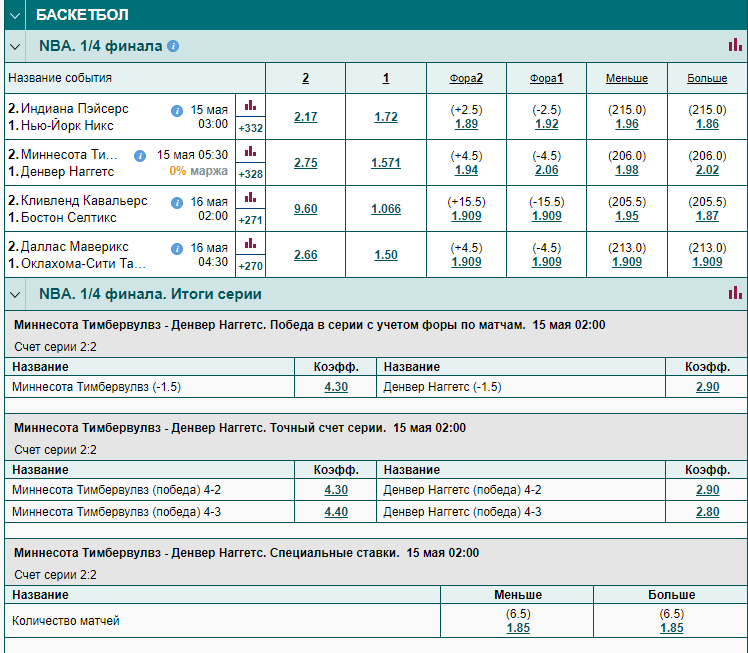The height and width of the screenshot is (653, 748).
Task: Select over 6.5 matches odds 1.85
Action: click(x=672, y=628)
